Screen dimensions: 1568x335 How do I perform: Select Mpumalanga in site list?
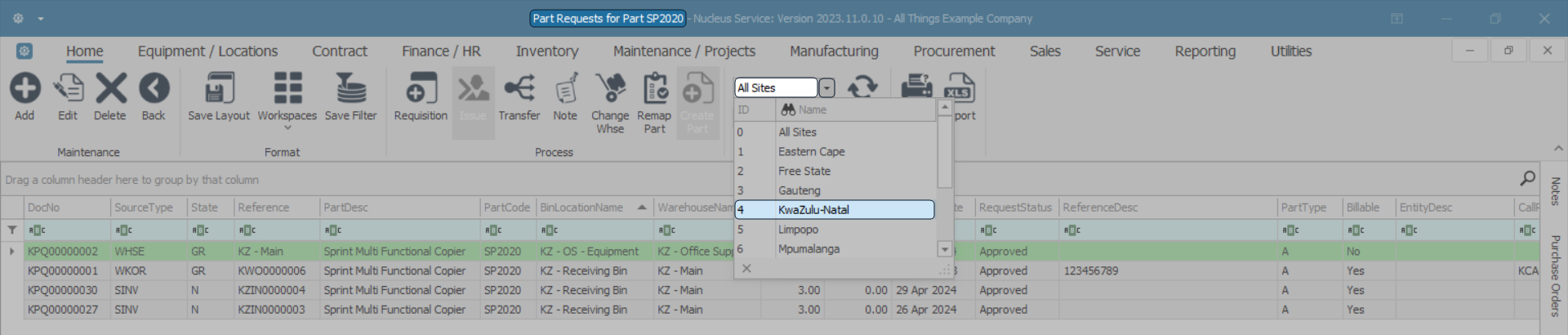pos(835,249)
